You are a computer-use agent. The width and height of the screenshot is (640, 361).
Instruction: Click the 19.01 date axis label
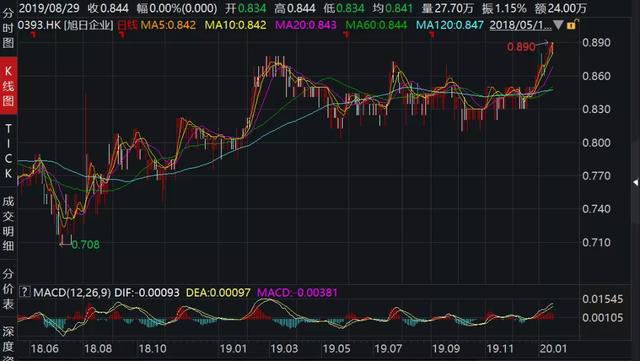[233, 349]
